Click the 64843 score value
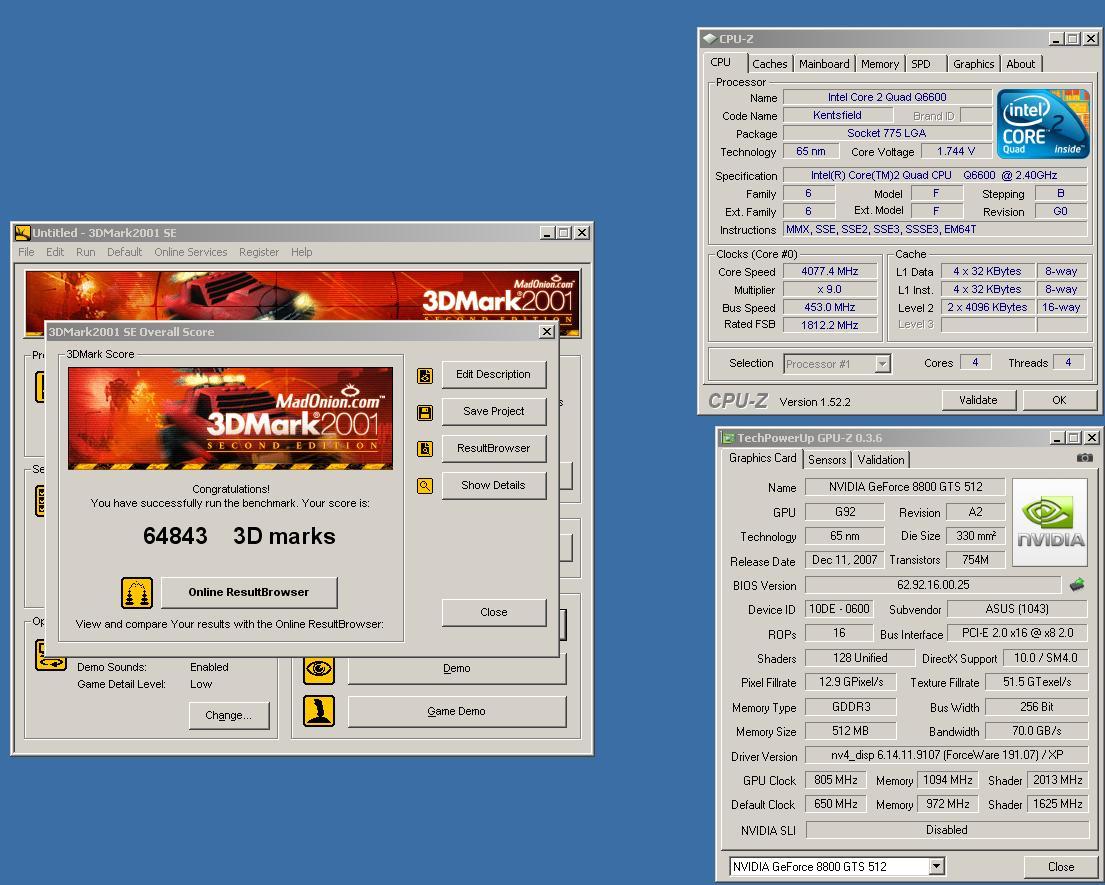 [175, 536]
